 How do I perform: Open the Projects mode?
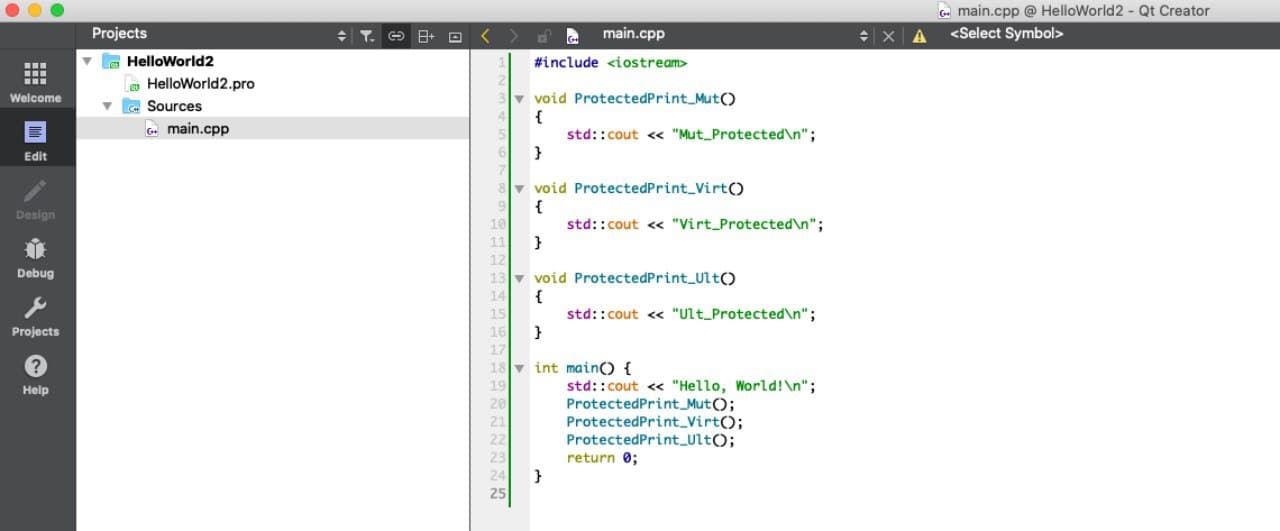click(36, 316)
